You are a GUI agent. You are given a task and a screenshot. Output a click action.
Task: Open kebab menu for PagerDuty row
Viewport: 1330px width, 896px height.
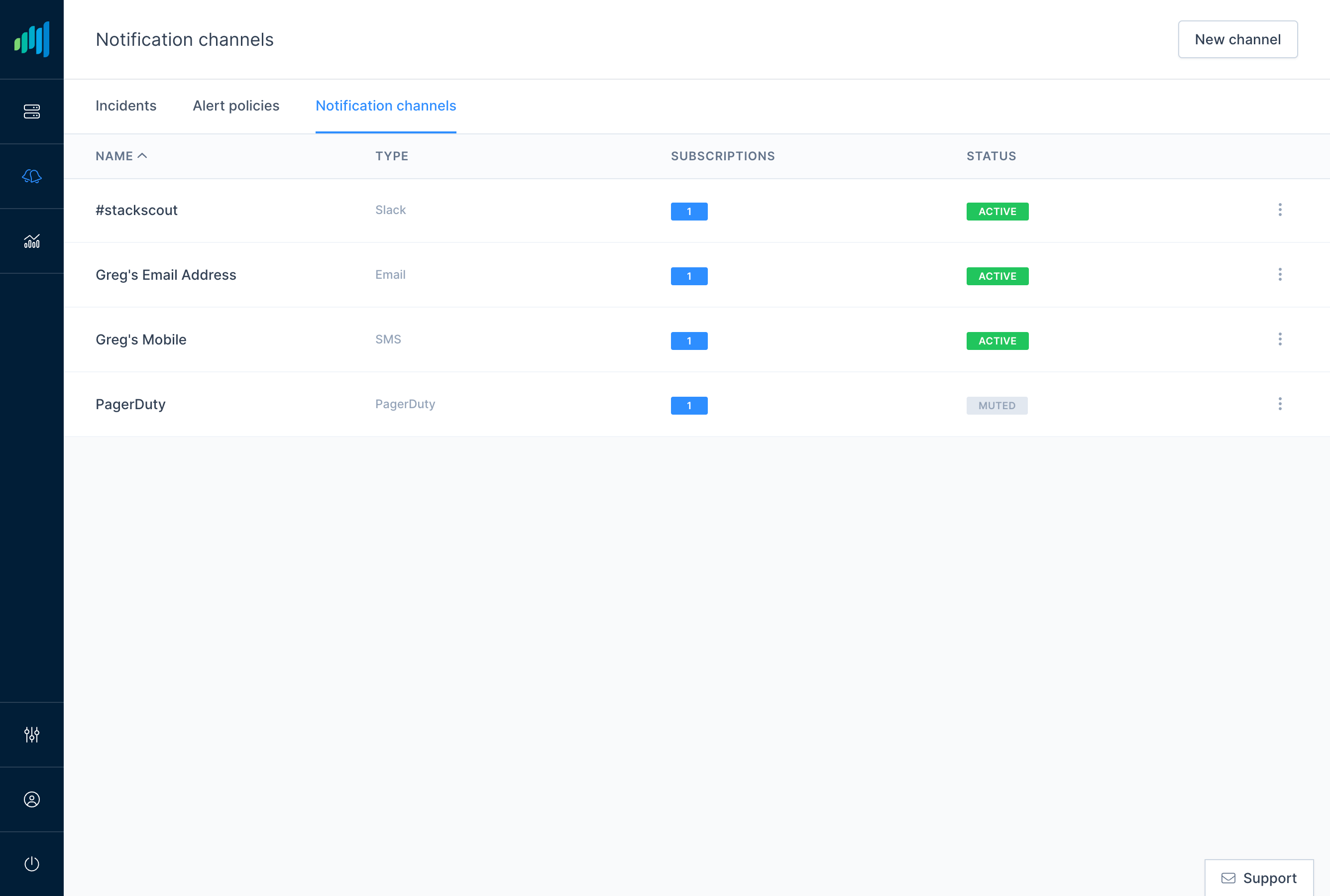click(1280, 403)
